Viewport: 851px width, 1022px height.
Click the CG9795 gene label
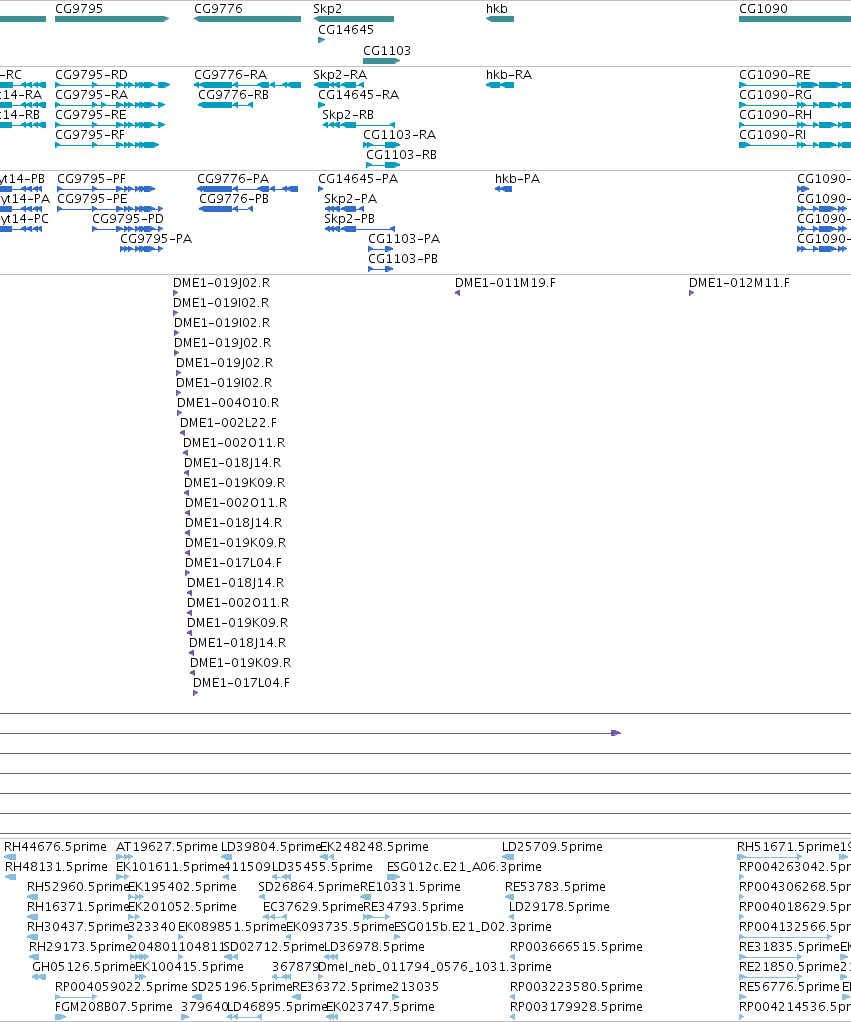click(79, 8)
